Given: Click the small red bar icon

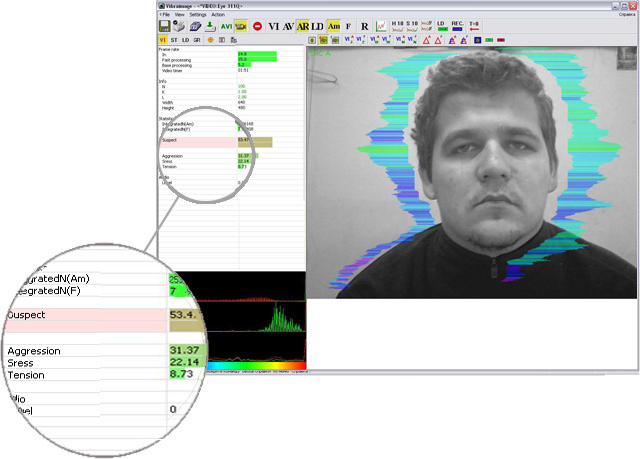Looking at the screenshot, I should tap(501, 40).
